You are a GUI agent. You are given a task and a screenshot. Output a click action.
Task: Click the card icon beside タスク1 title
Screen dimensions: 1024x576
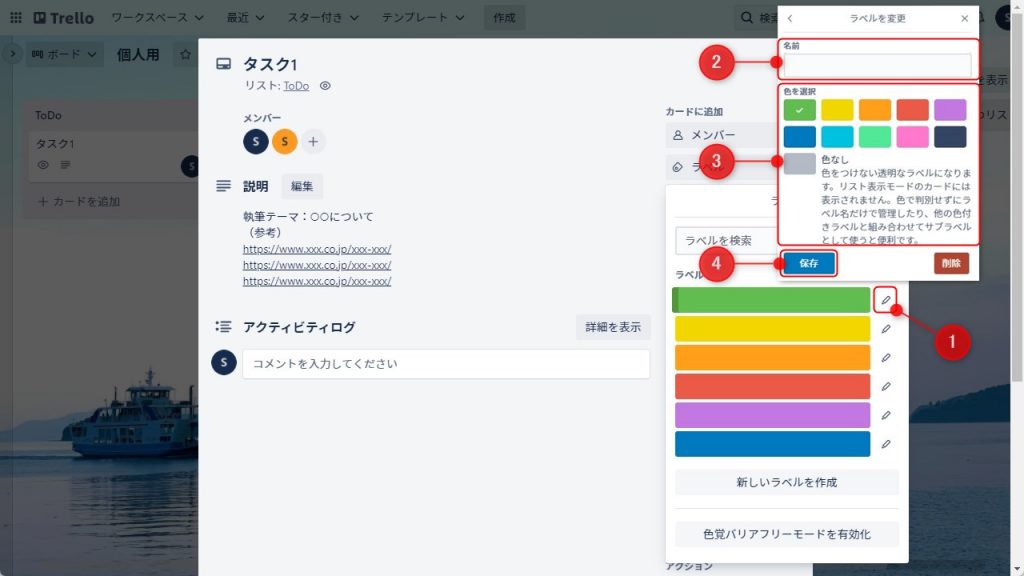click(223, 64)
